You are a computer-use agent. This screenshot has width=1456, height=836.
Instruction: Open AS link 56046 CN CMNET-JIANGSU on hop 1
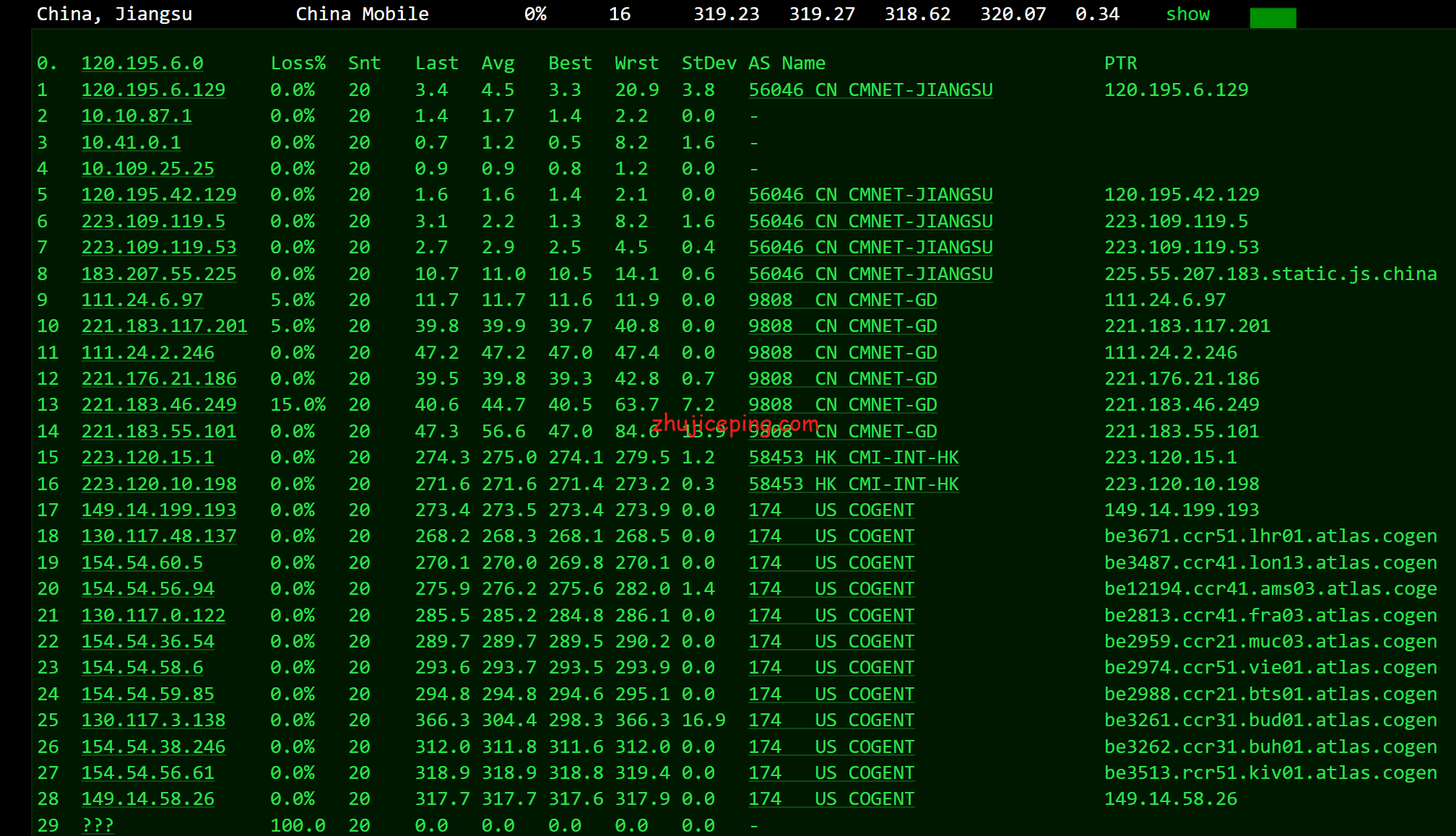pos(870,90)
